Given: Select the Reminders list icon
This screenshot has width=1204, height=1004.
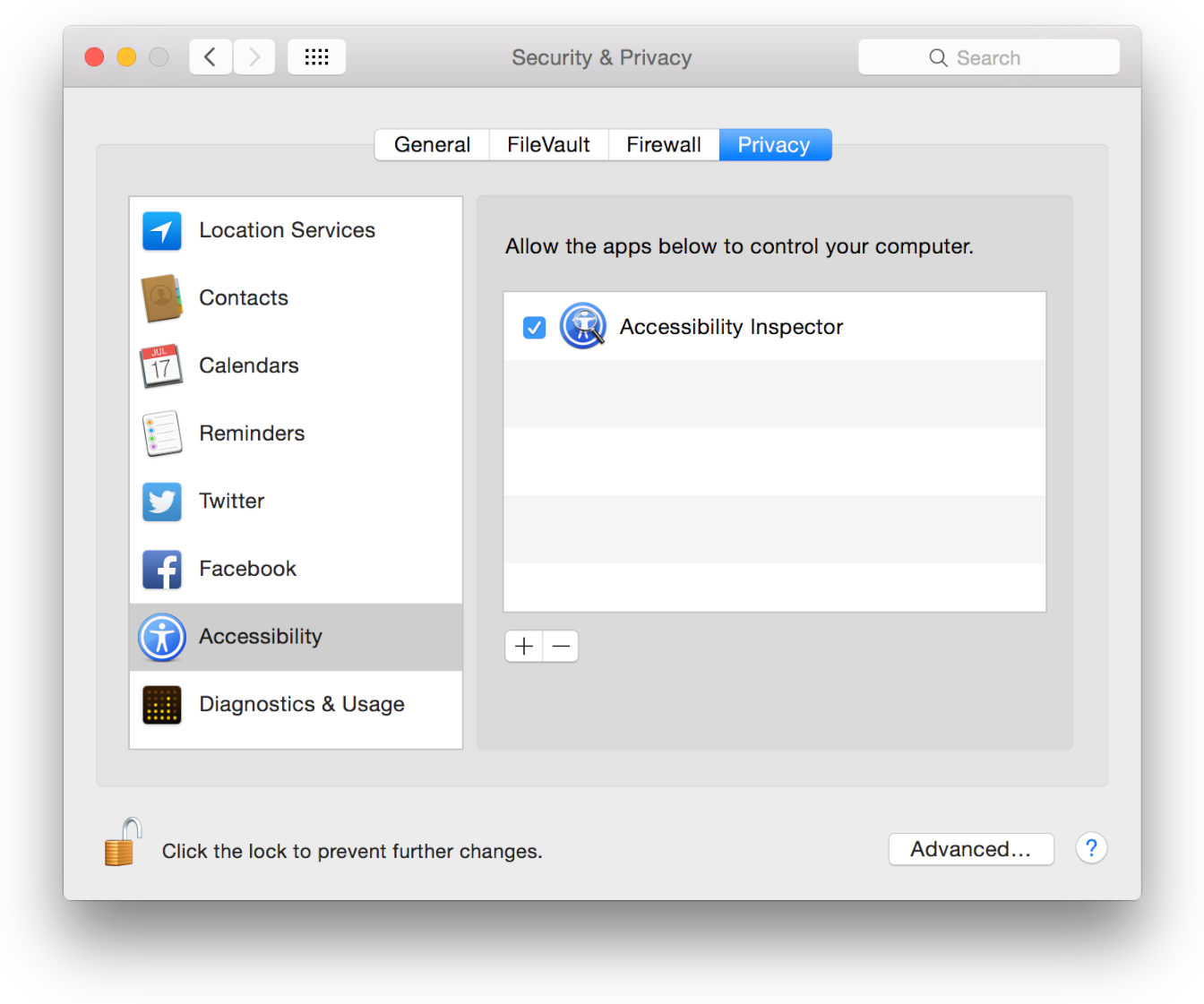Looking at the screenshot, I should 162,433.
